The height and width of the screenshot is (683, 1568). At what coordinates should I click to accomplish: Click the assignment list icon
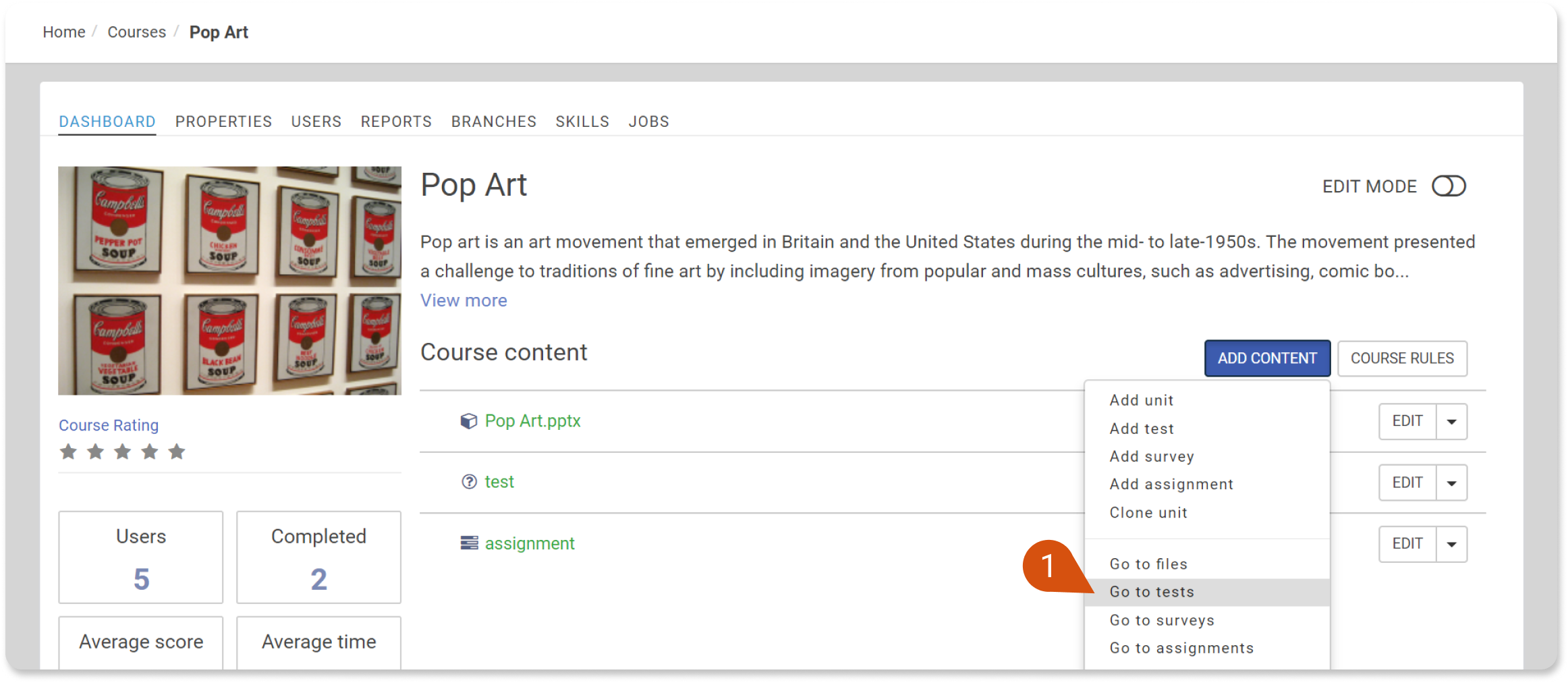tap(469, 543)
